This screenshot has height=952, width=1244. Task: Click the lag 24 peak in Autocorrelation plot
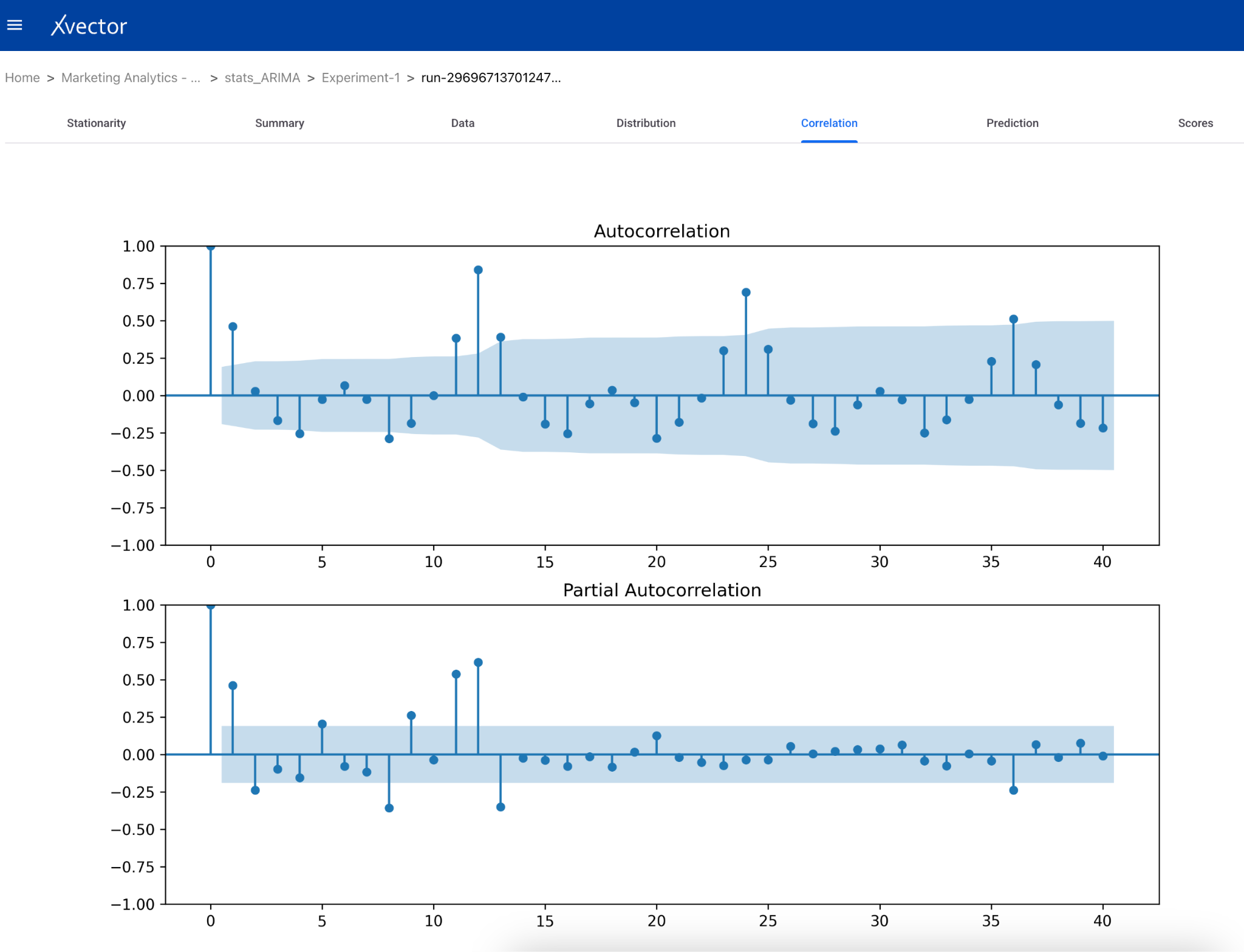pyautogui.click(x=746, y=293)
